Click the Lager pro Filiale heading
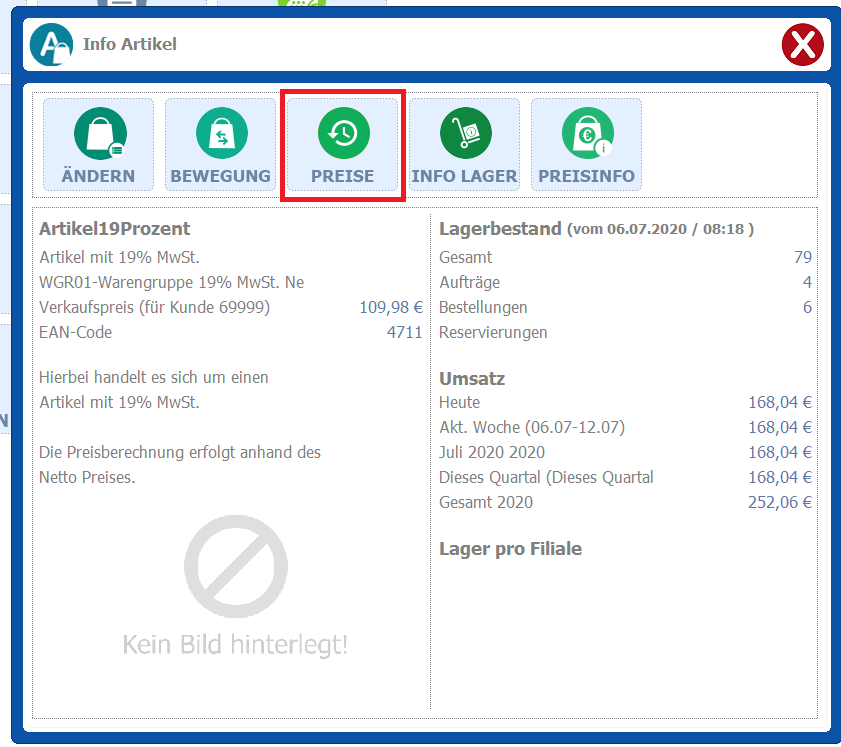841x747 pixels. 510,549
